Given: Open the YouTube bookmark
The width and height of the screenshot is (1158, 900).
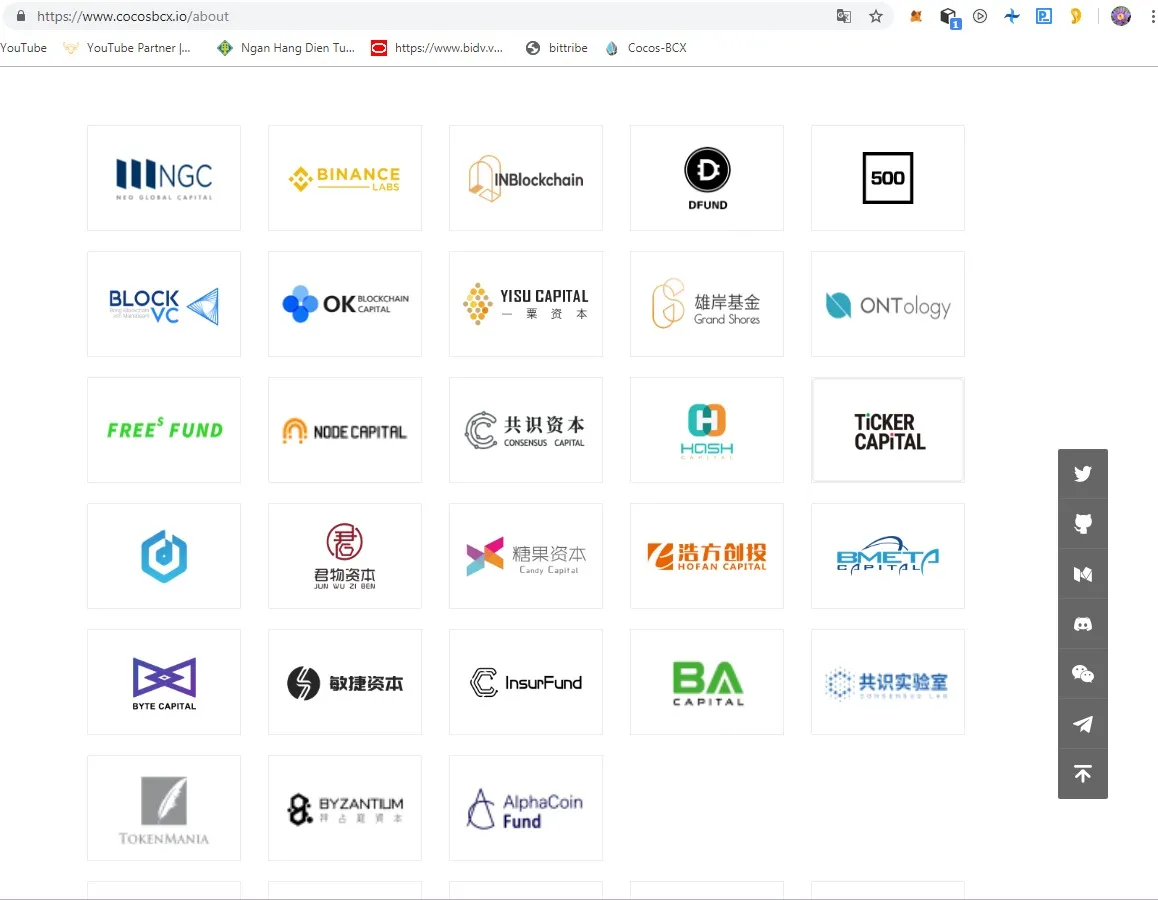Looking at the screenshot, I should point(24,48).
